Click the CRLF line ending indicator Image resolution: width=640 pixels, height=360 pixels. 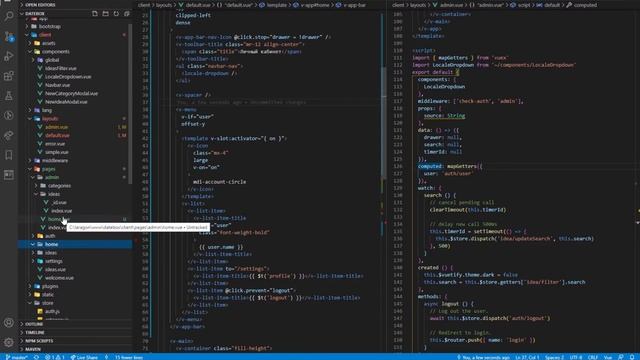(x=593, y=357)
